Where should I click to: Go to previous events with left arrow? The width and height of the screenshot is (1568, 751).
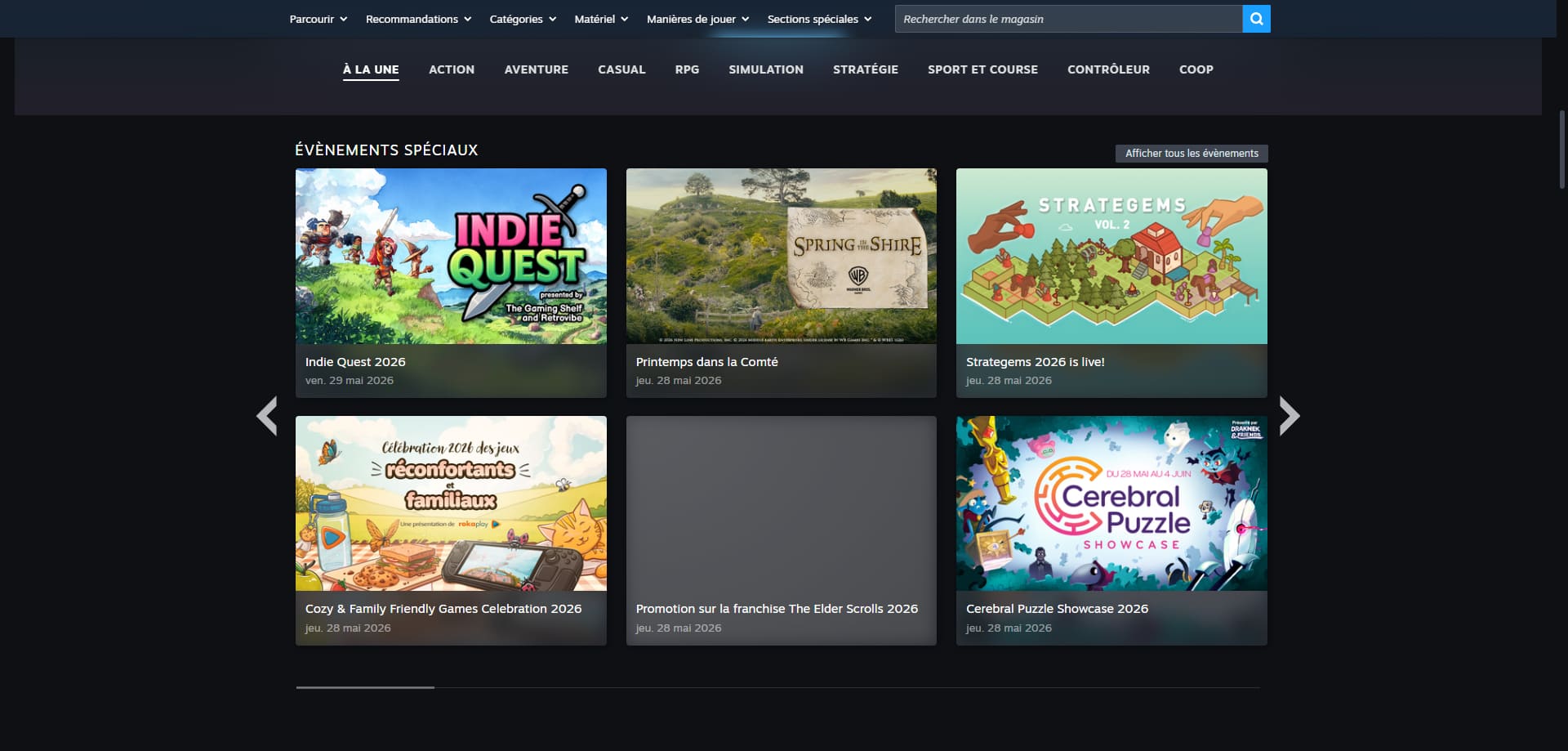pos(267,416)
